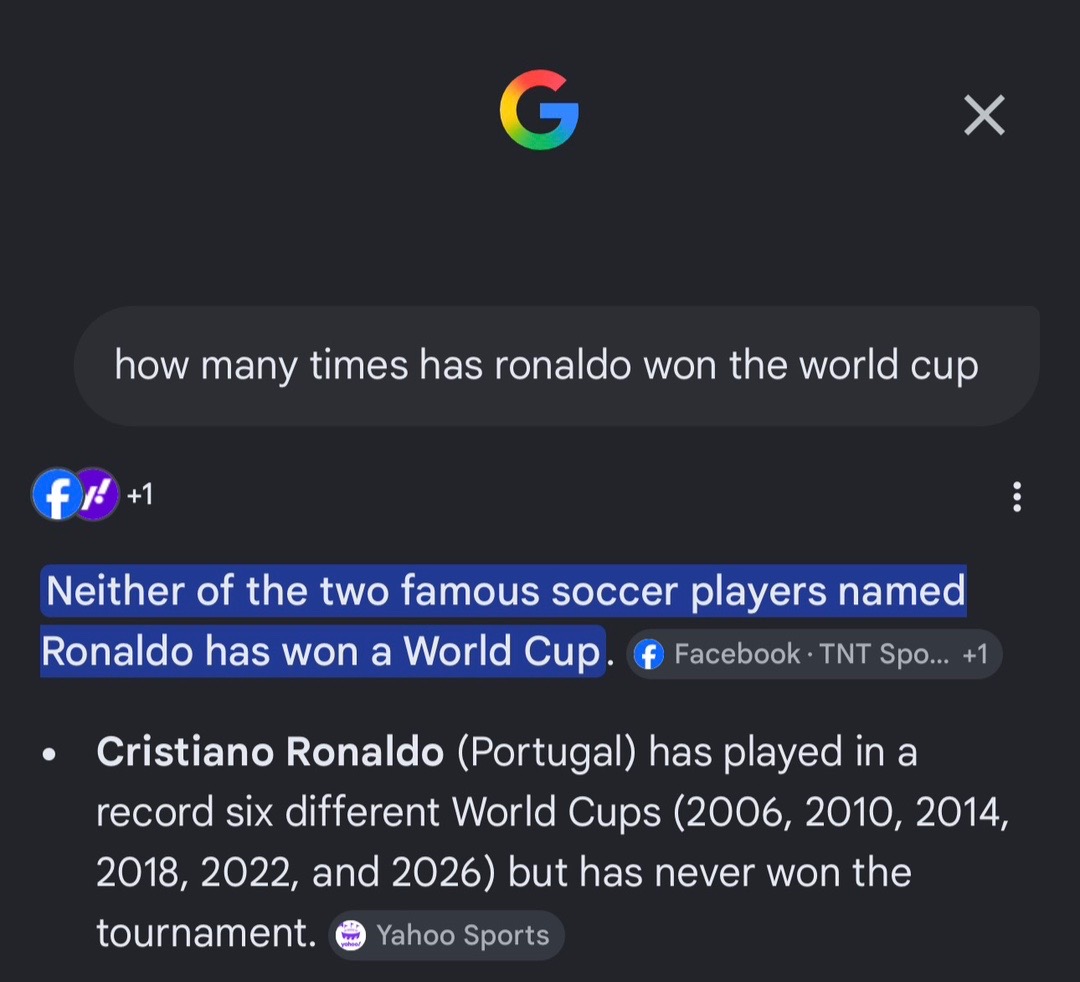Viewport: 1080px width, 982px height.
Task: Click the Yahoo icon in the Yahoo Sports chip
Action: 351,935
